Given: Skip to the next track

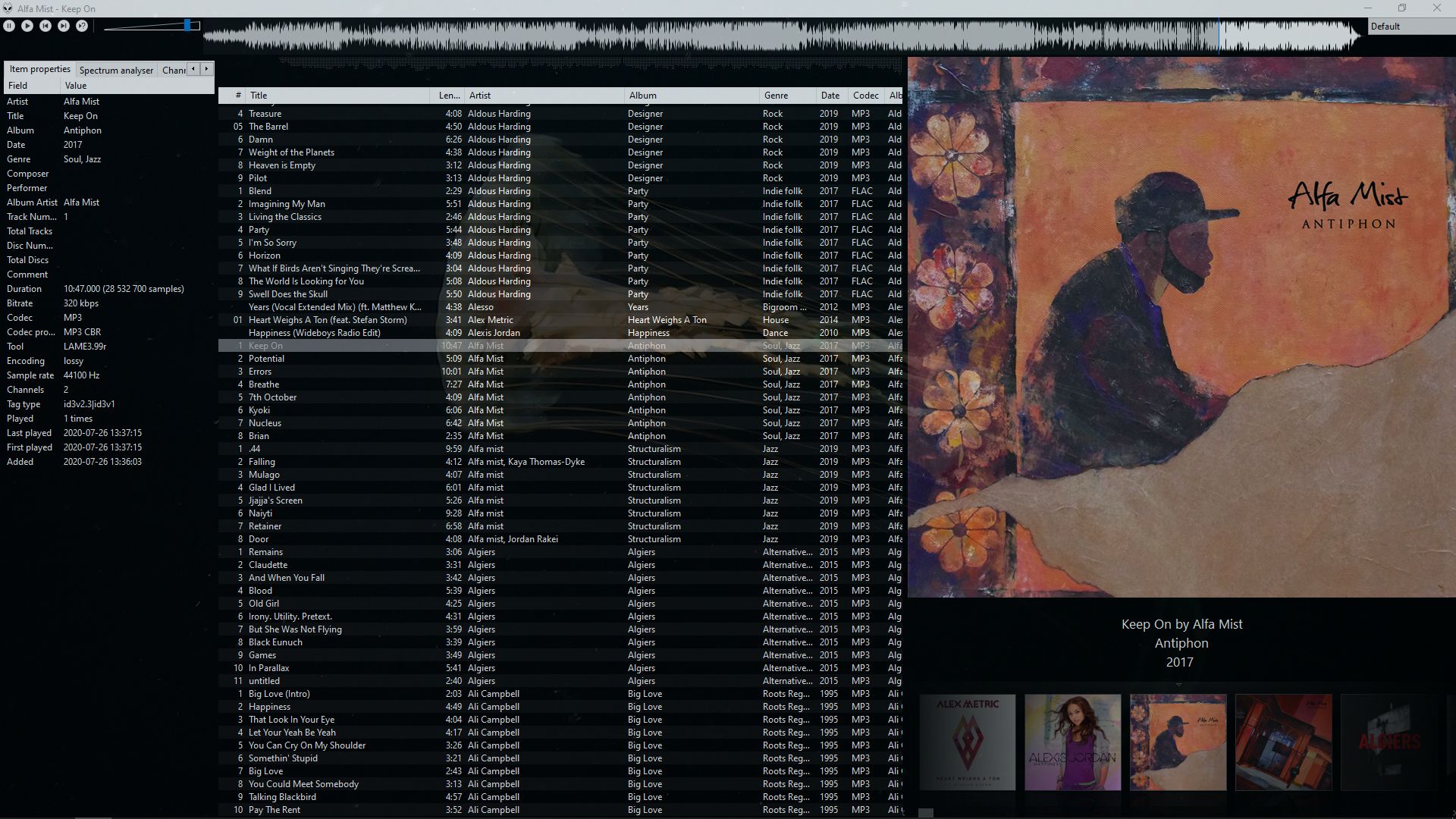Looking at the screenshot, I should pyautogui.click(x=63, y=25).
